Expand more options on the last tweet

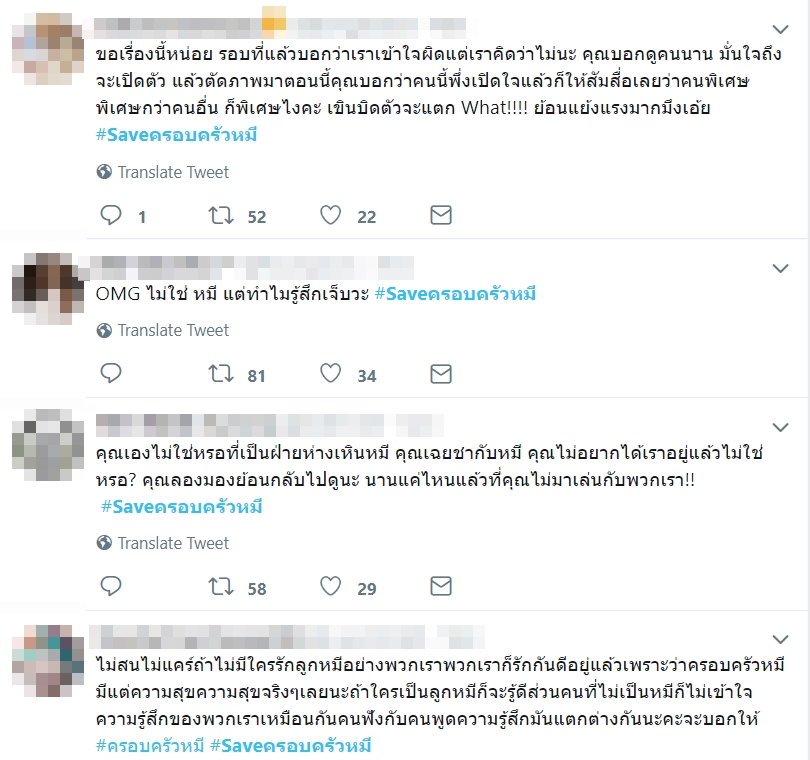pos(780,639)
